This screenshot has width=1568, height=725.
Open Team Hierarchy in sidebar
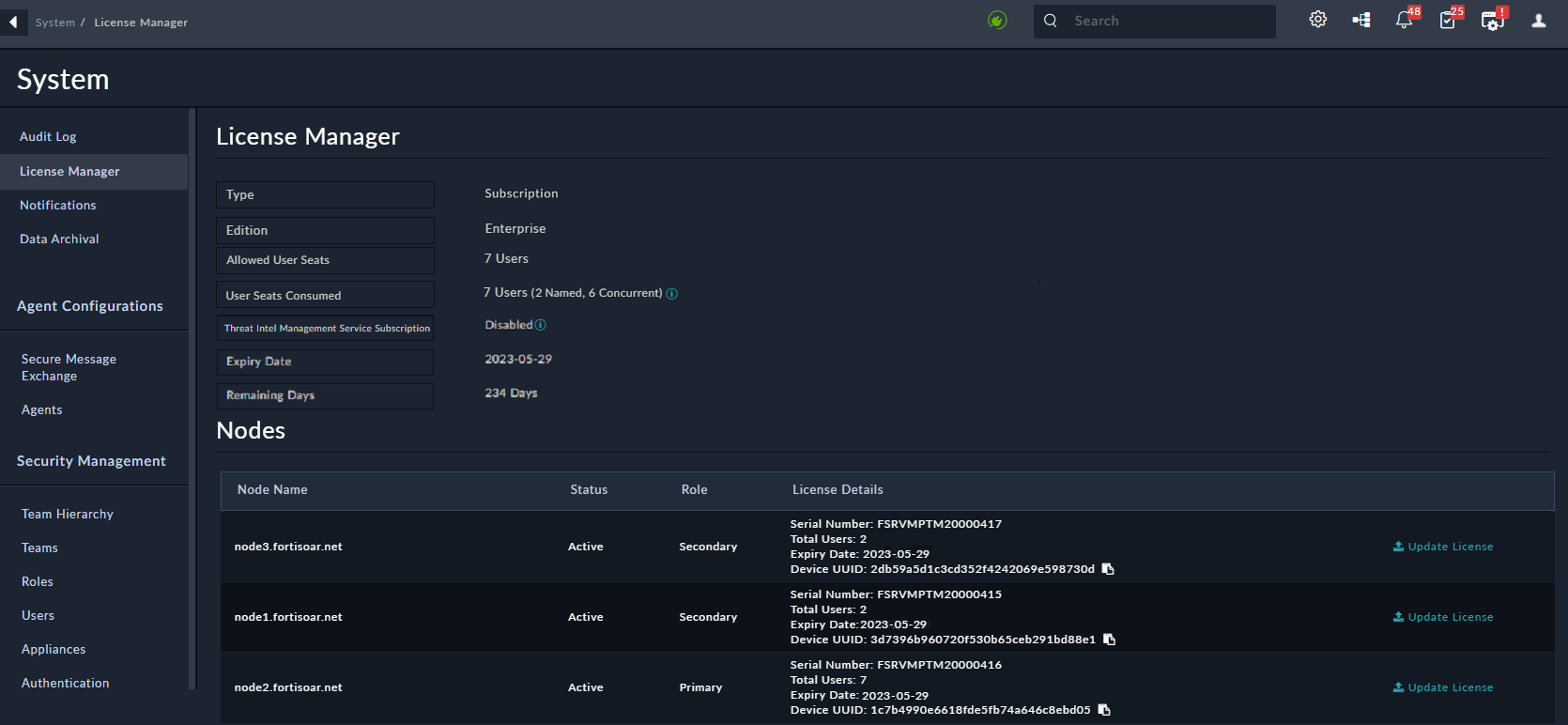pos(68,515)
